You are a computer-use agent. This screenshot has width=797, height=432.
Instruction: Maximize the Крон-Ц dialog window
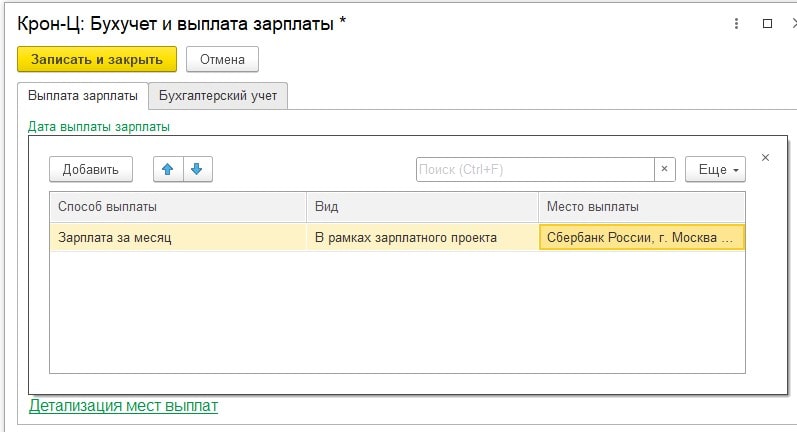[767, 22]
